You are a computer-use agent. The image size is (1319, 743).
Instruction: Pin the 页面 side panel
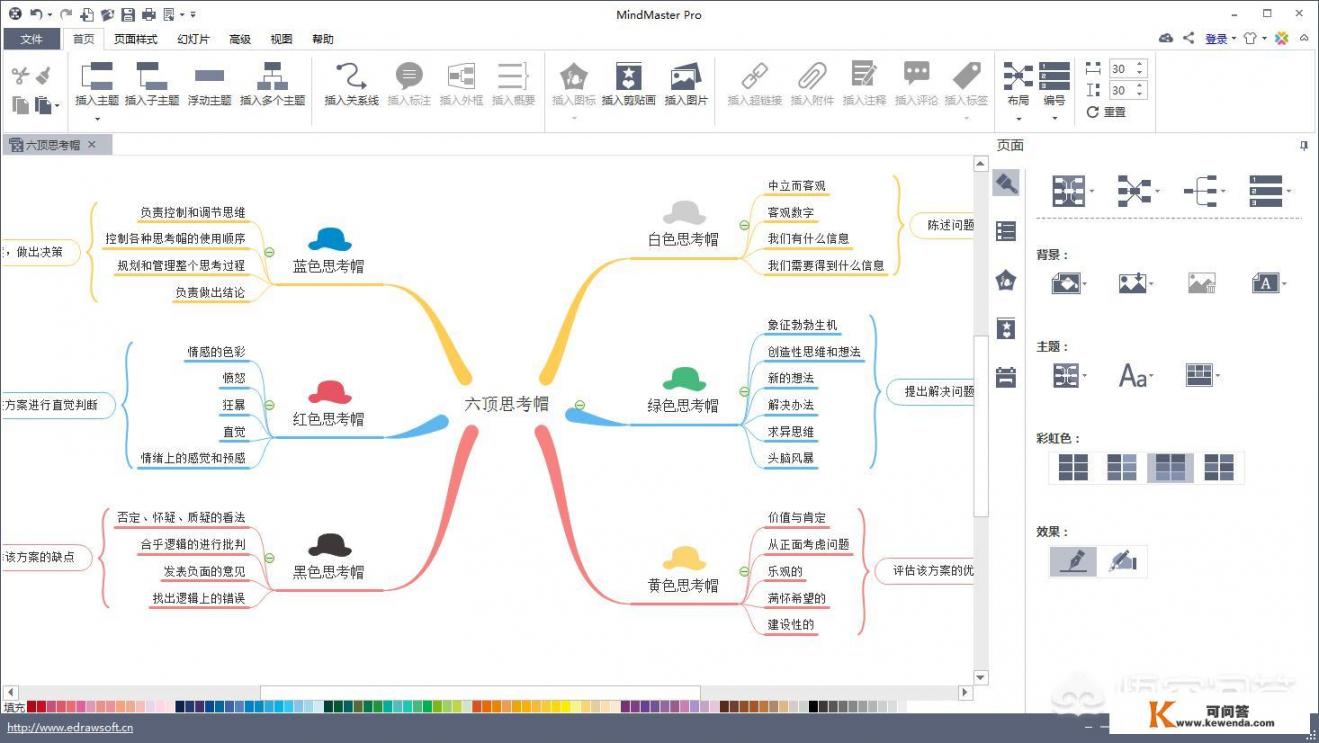tap(1304, 146)
